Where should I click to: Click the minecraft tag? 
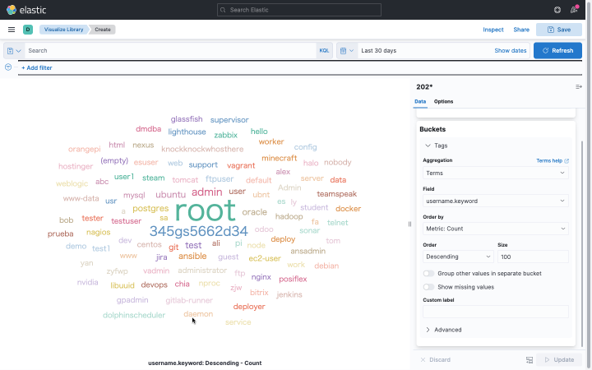[x=279, y=158]
